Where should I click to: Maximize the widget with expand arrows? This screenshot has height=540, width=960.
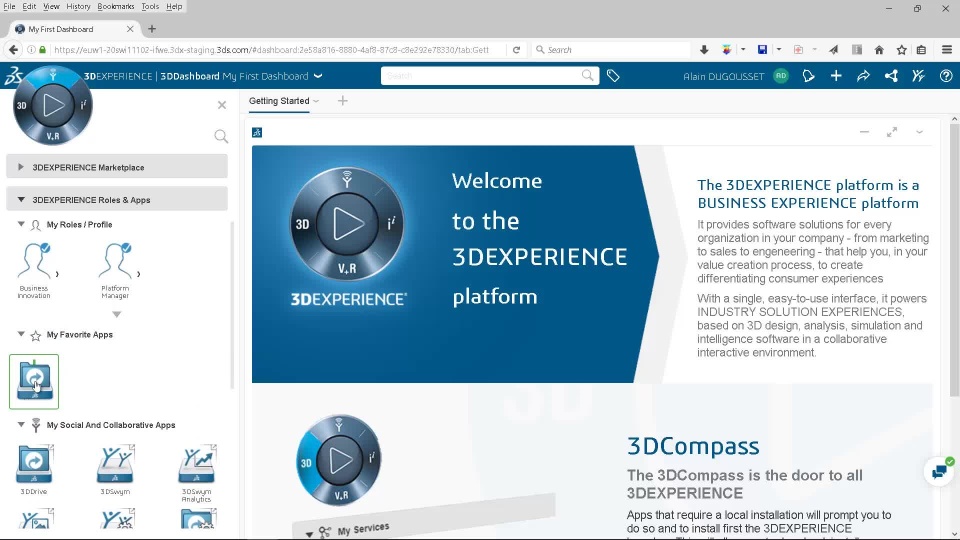click(x=892, y=132)
